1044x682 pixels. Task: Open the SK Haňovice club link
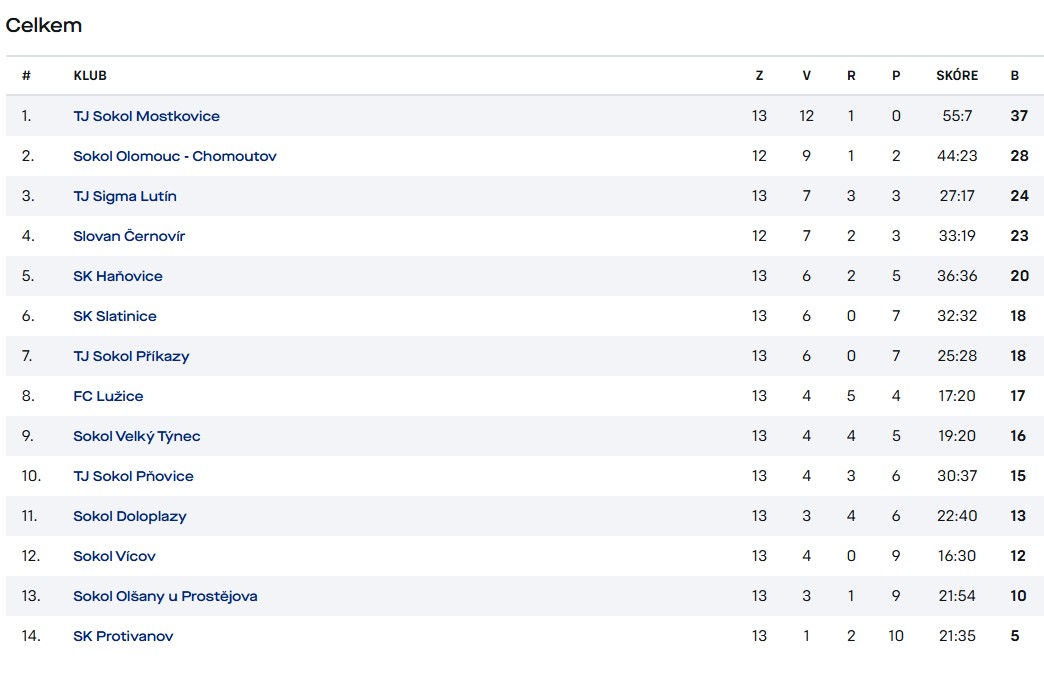(x=117, y=276)
